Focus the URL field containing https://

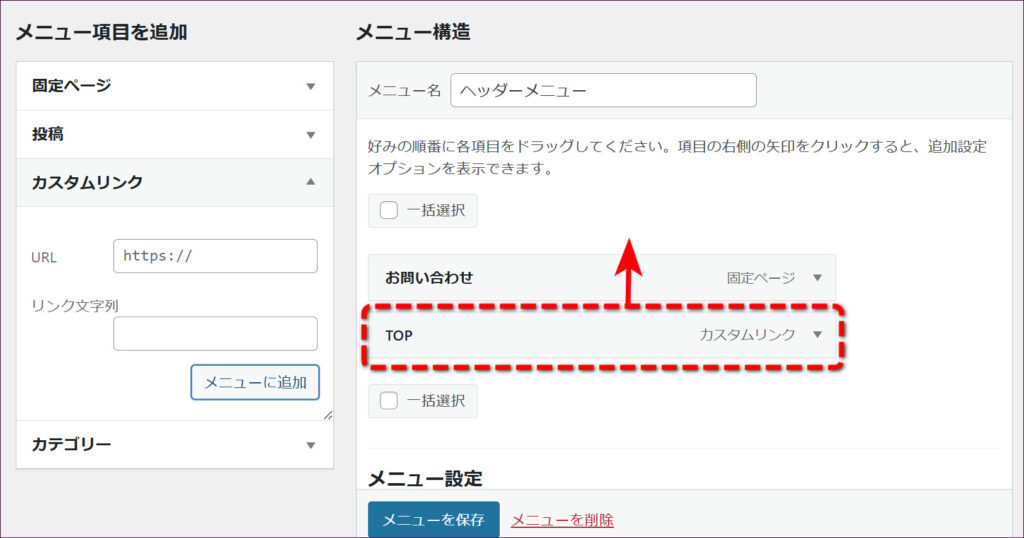tap(215, 256)
